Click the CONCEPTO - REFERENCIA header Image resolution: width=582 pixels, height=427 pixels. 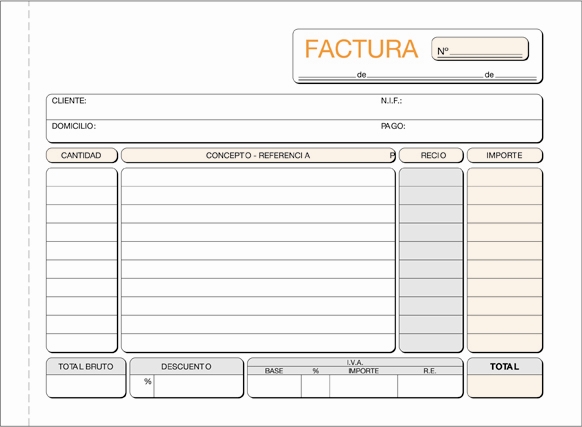(x=258, y=155)
